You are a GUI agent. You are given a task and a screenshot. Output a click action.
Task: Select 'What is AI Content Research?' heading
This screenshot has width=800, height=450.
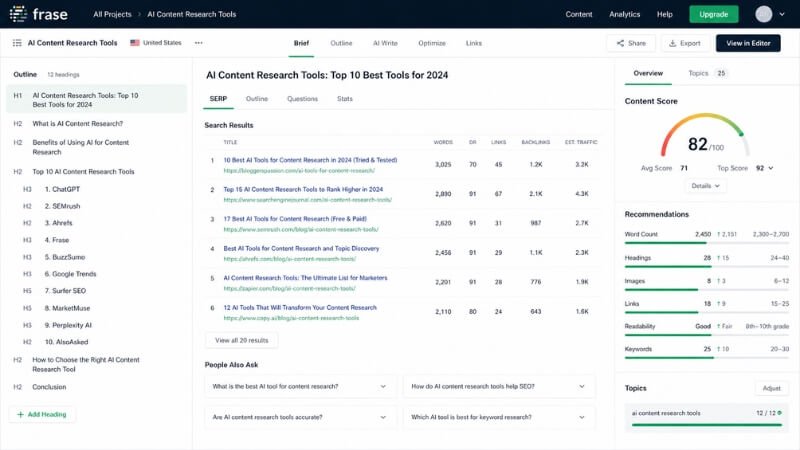78,124
